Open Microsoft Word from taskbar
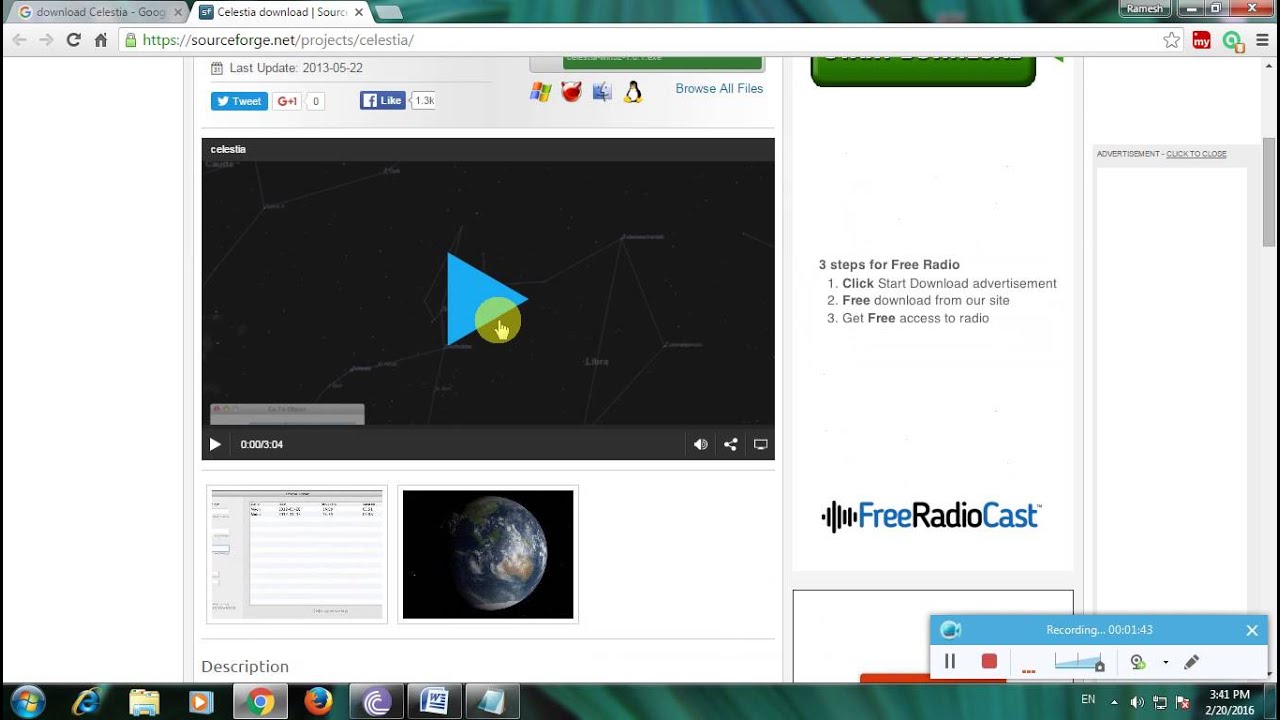The image size is (1280, 720). [435, 702]
